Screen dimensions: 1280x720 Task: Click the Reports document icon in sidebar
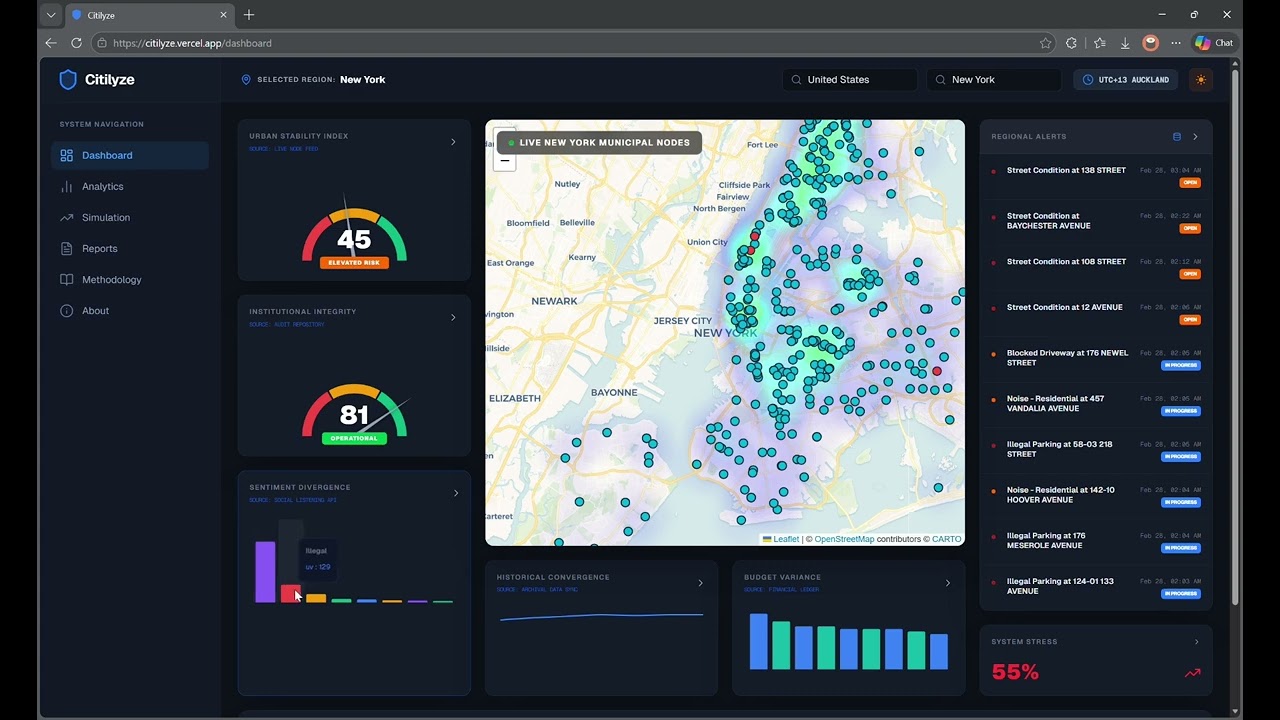point(67,248)
